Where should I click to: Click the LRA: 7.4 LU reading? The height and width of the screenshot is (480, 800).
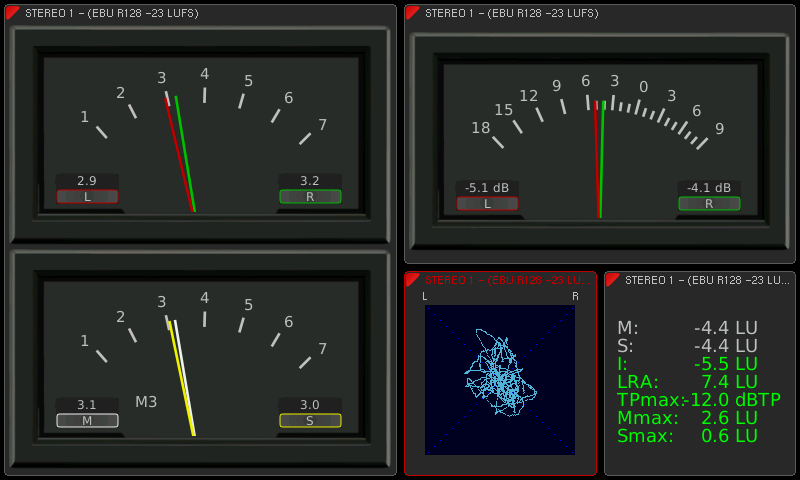point(687,382)
